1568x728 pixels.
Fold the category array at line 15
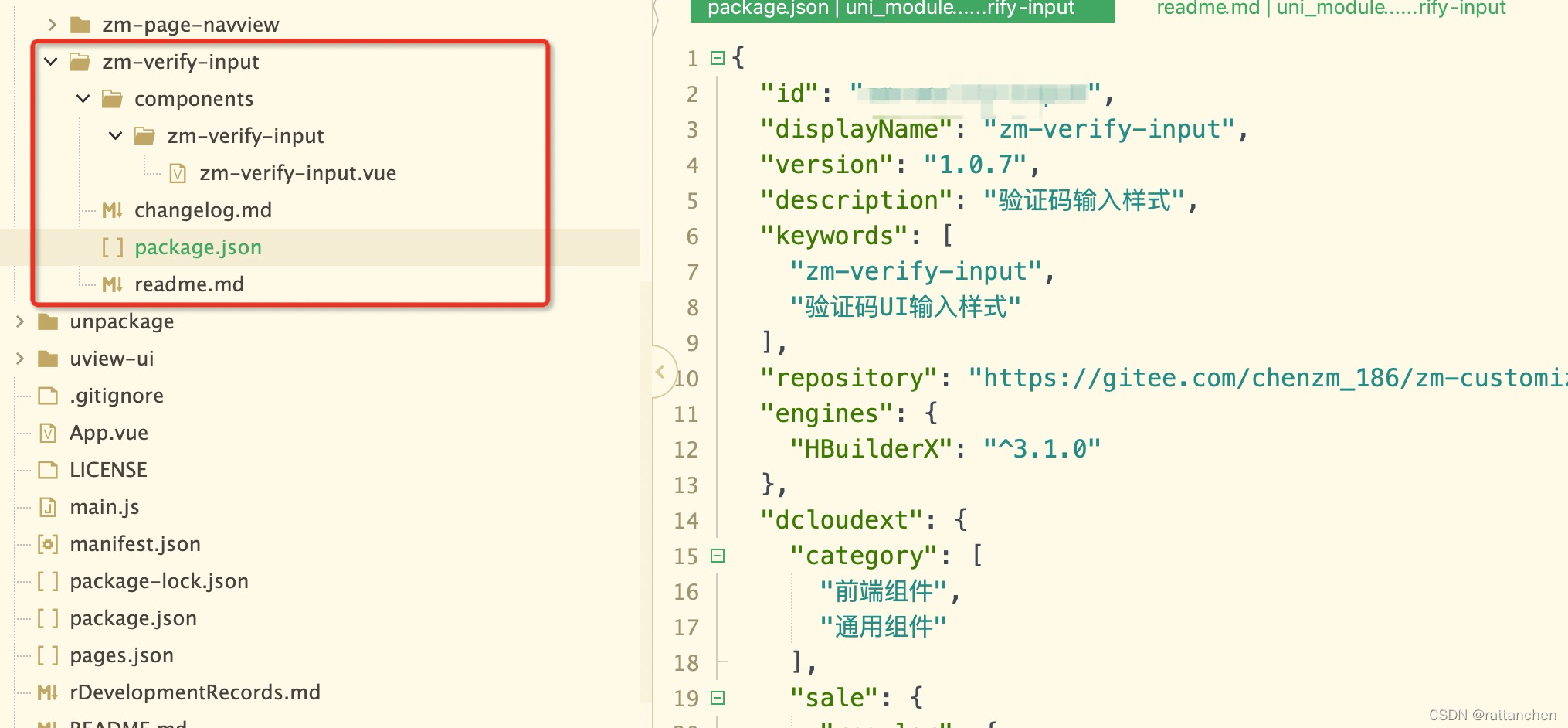(x=718, y=556)
